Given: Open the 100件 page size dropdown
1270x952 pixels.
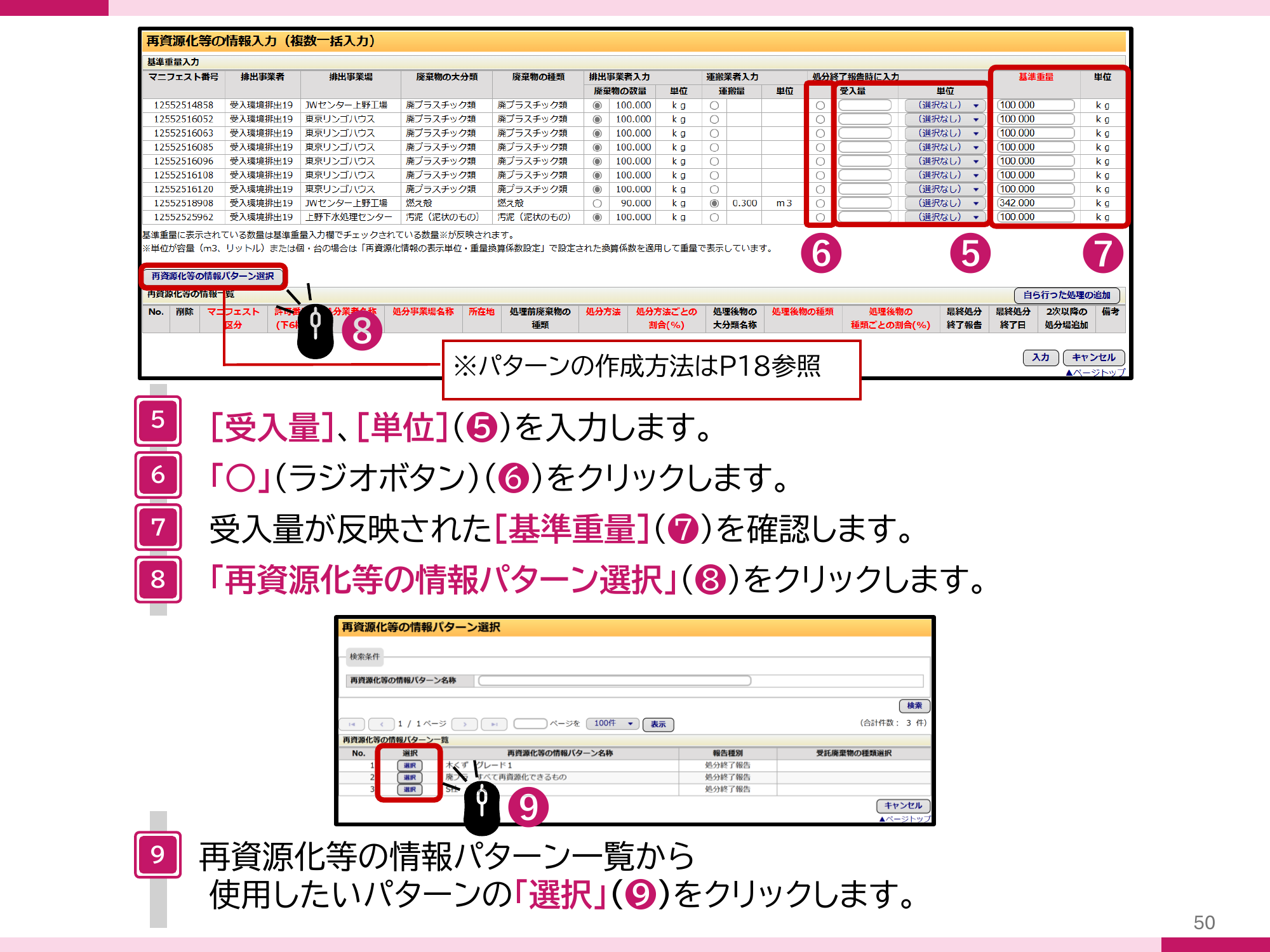Looking at the screenshot, I should 612,724.
